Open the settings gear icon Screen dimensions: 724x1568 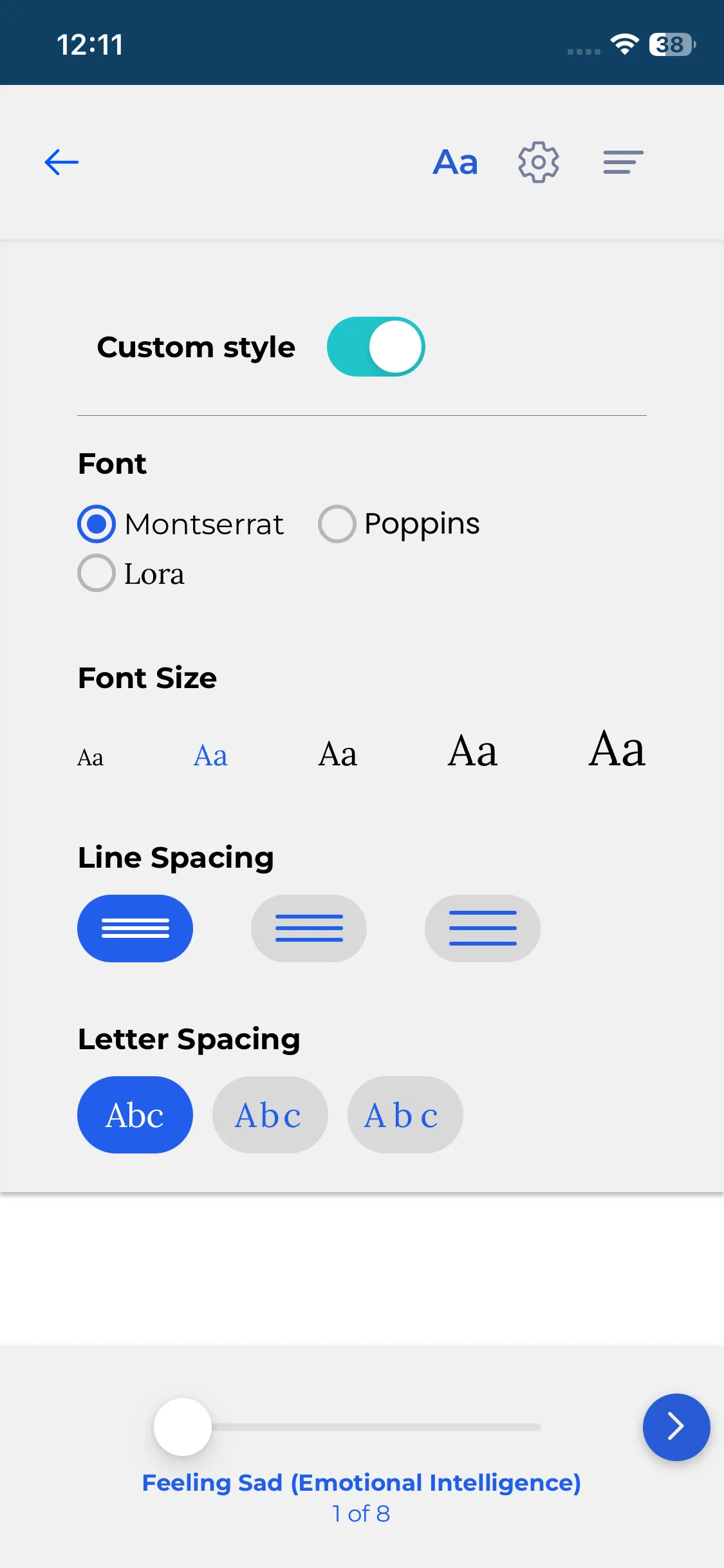tap(539, 162)
